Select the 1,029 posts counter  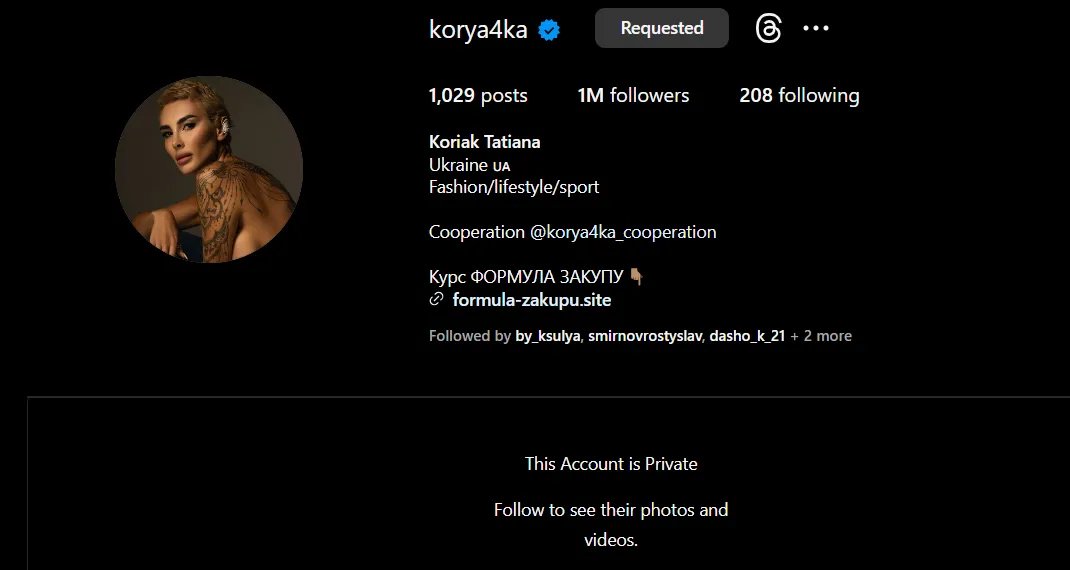[478, 96]
